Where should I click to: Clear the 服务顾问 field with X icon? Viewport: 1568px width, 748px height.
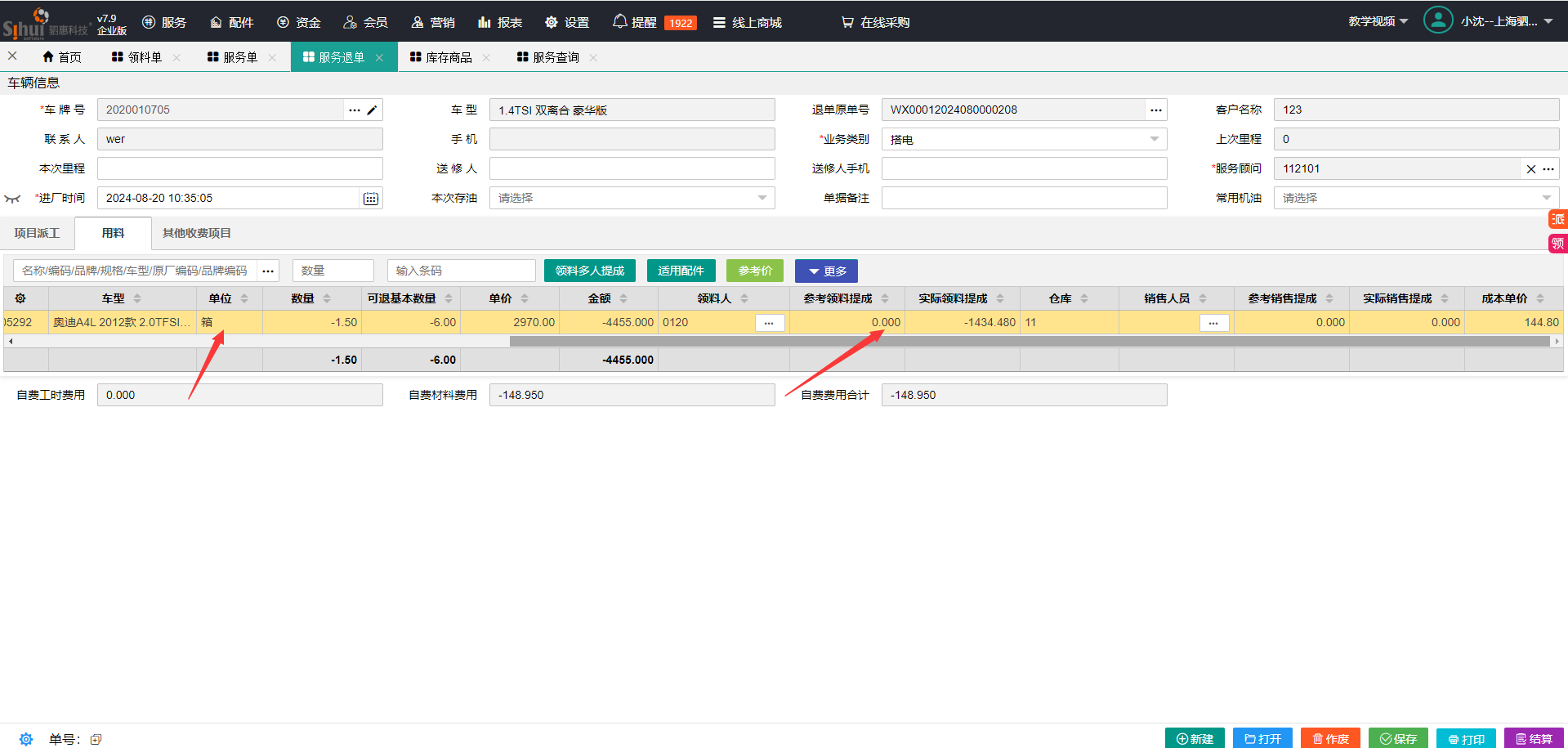point(1530,169)
